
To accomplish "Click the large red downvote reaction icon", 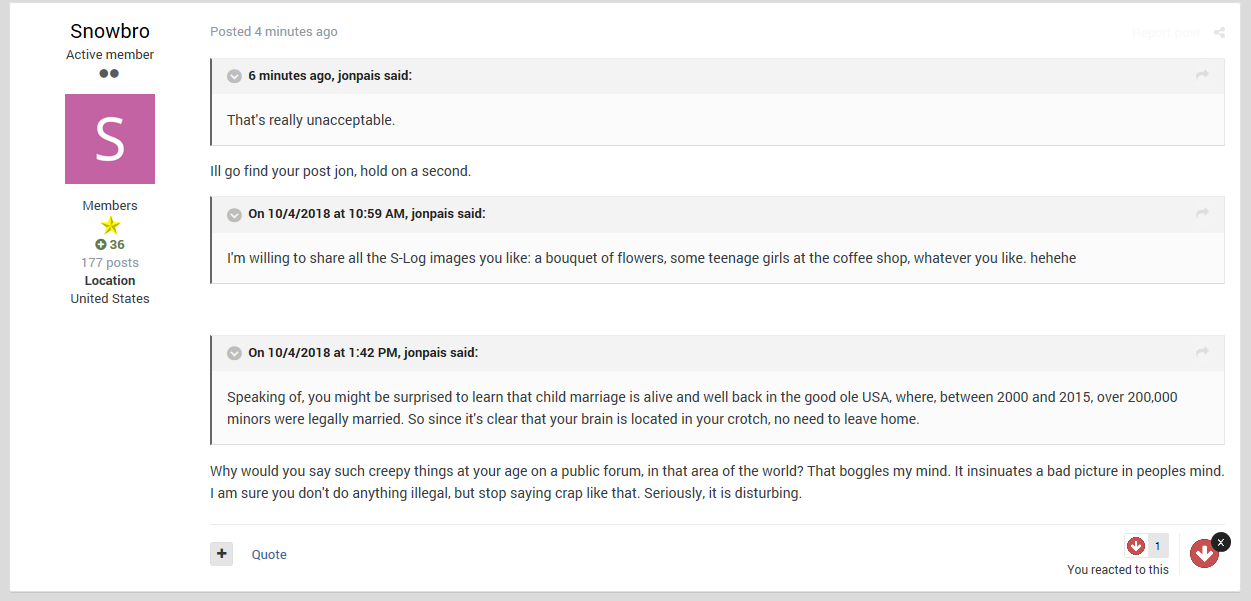I will click(1204, 553).
